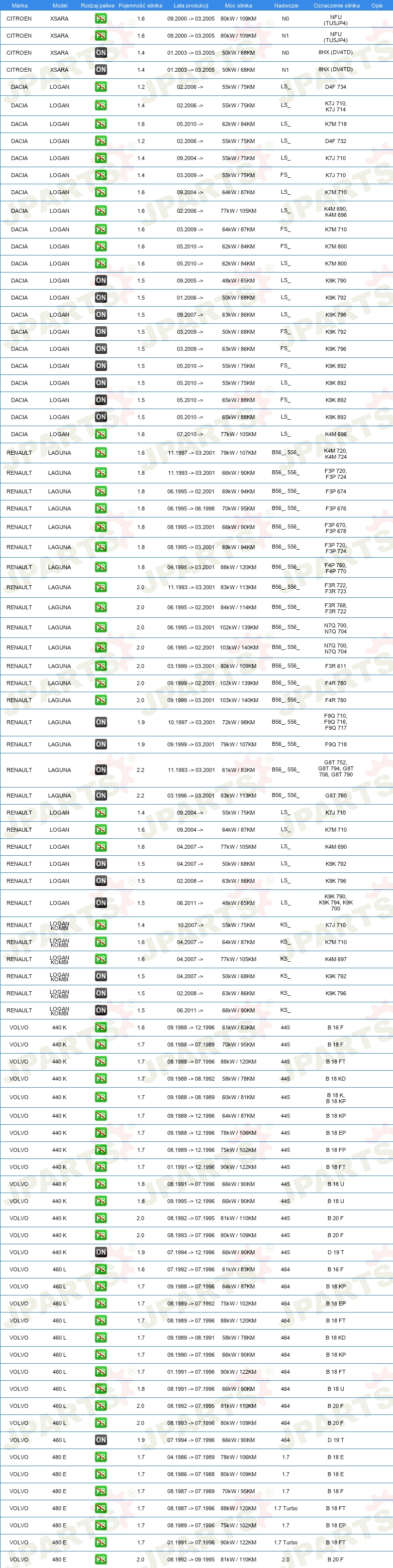393x1568 pixels.
Task: Click power value '48kW / 65KM' in Dacia row
Action: (x=238, y=281)
